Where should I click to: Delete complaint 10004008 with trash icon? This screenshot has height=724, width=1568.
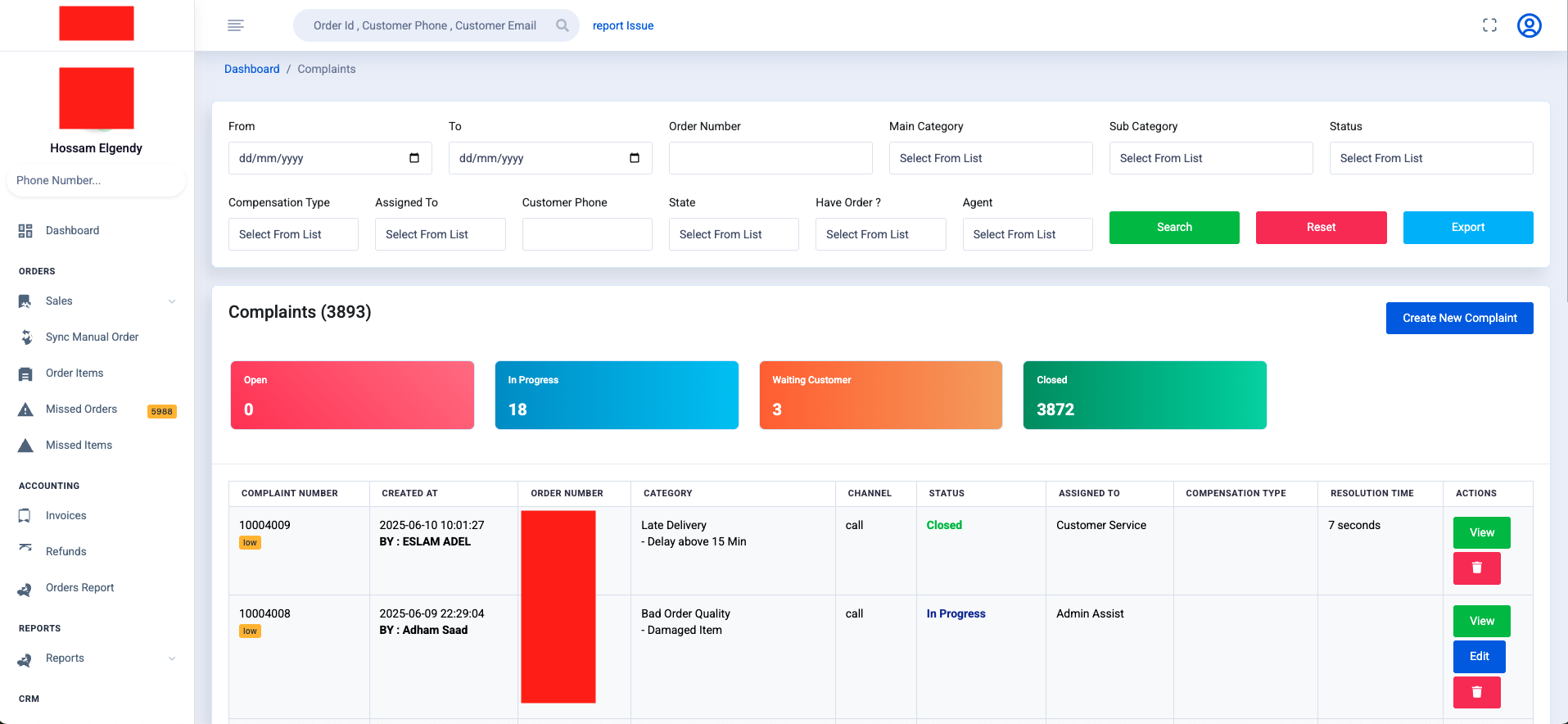(x=1476, y=692)
